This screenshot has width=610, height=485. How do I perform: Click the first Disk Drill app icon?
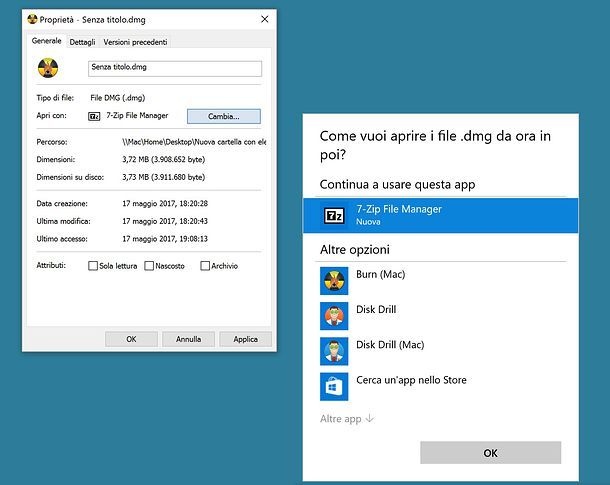tap(333, 316)
